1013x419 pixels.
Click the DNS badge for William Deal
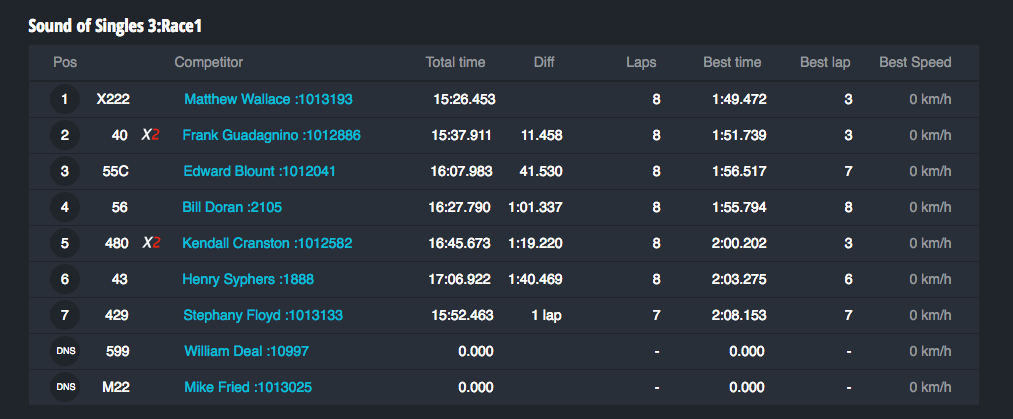(x=65, y=352)
